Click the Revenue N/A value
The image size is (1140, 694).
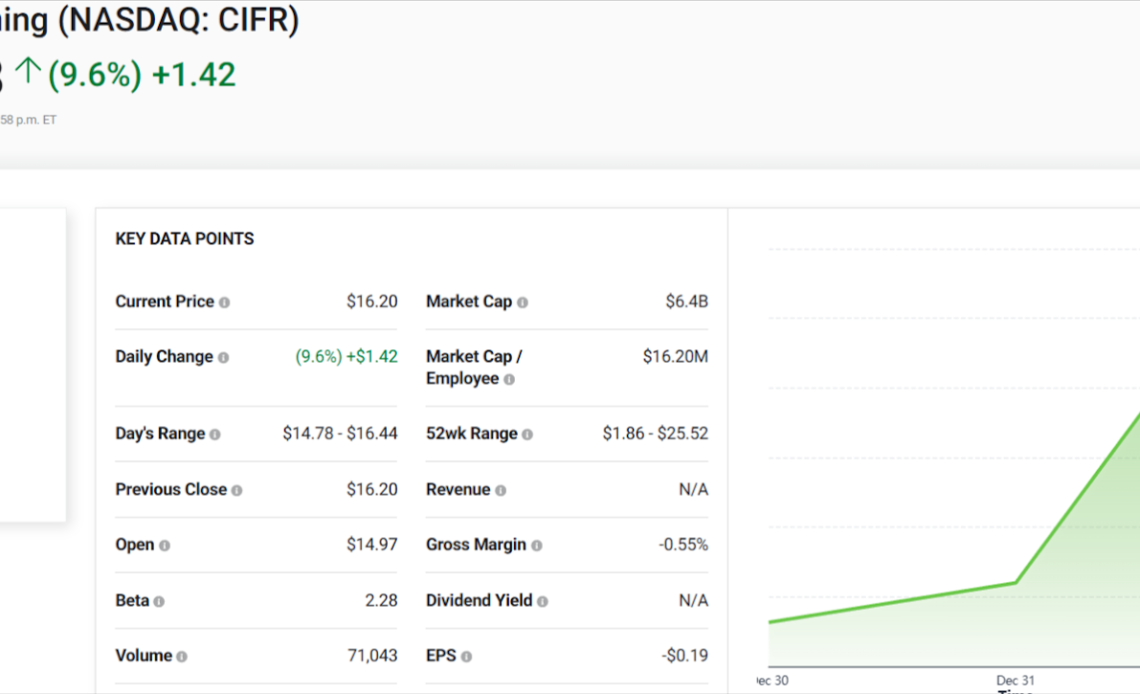coord(694,490)
